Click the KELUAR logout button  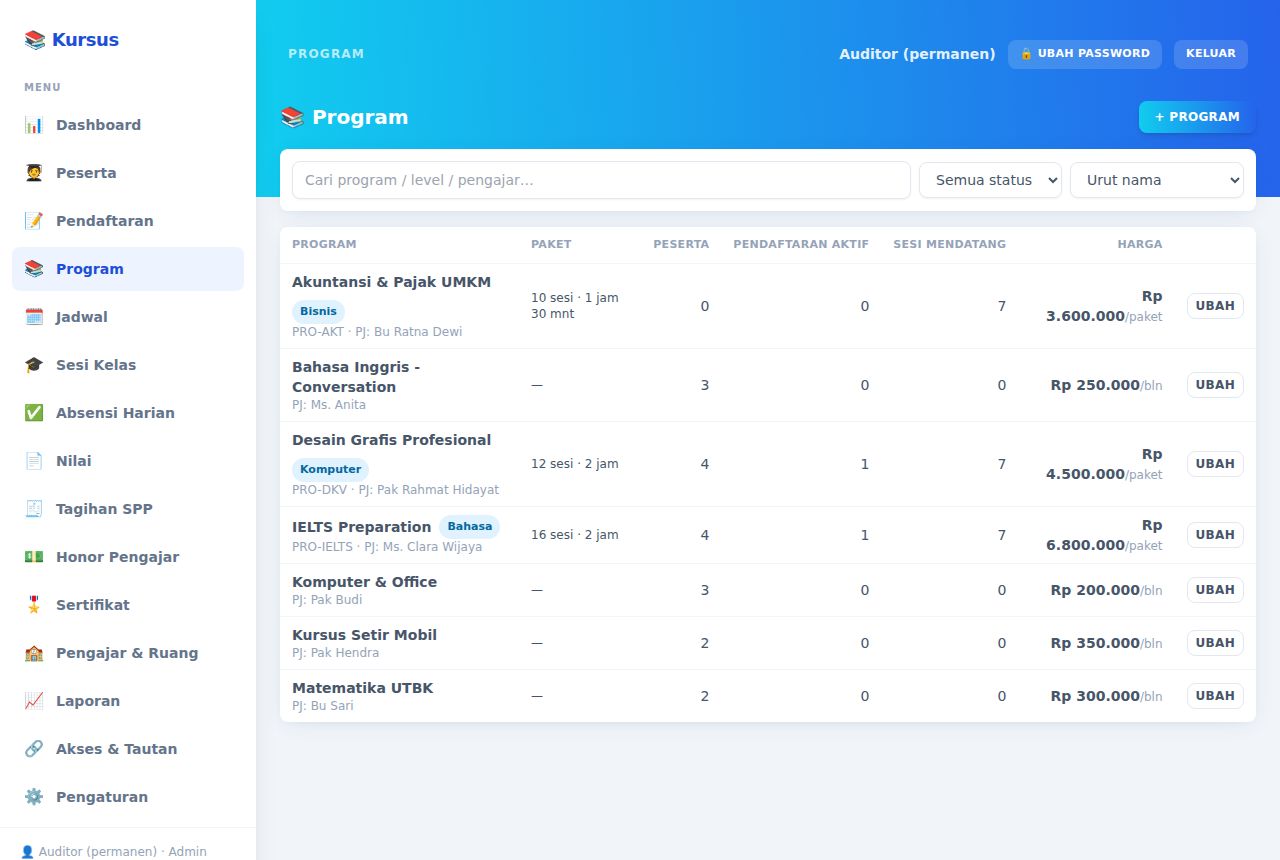1211,54
